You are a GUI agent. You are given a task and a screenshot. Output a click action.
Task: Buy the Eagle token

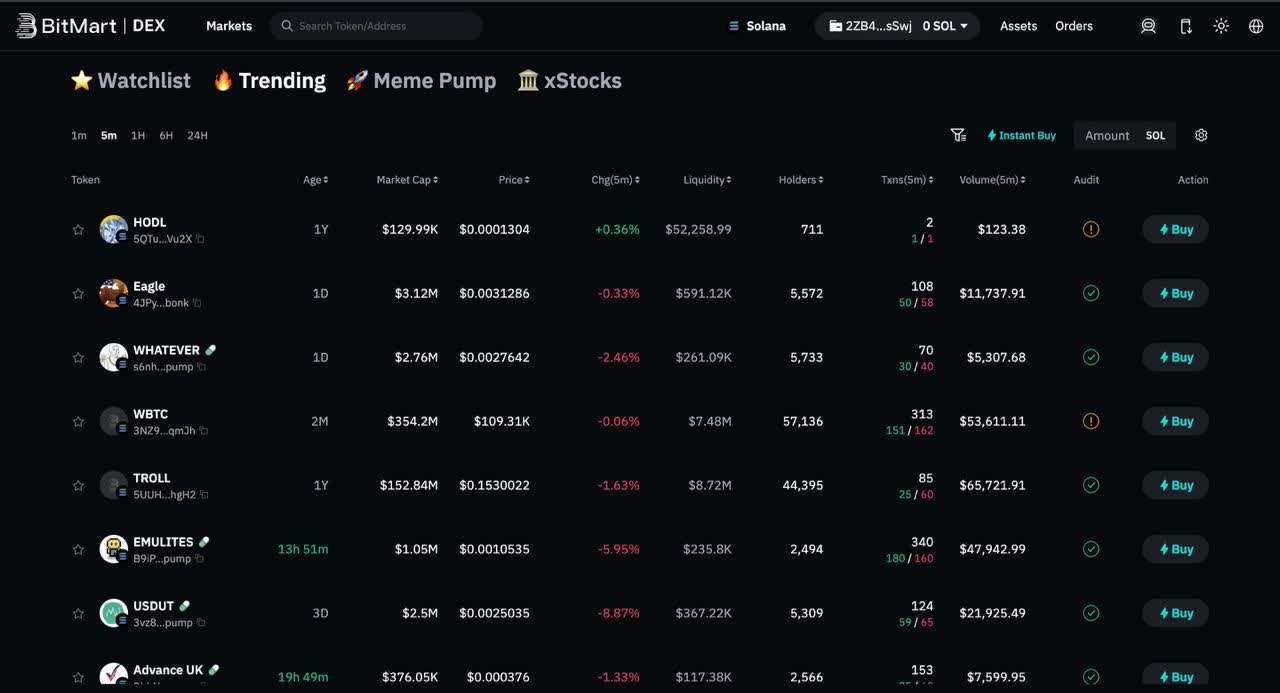pos(1175,293)
